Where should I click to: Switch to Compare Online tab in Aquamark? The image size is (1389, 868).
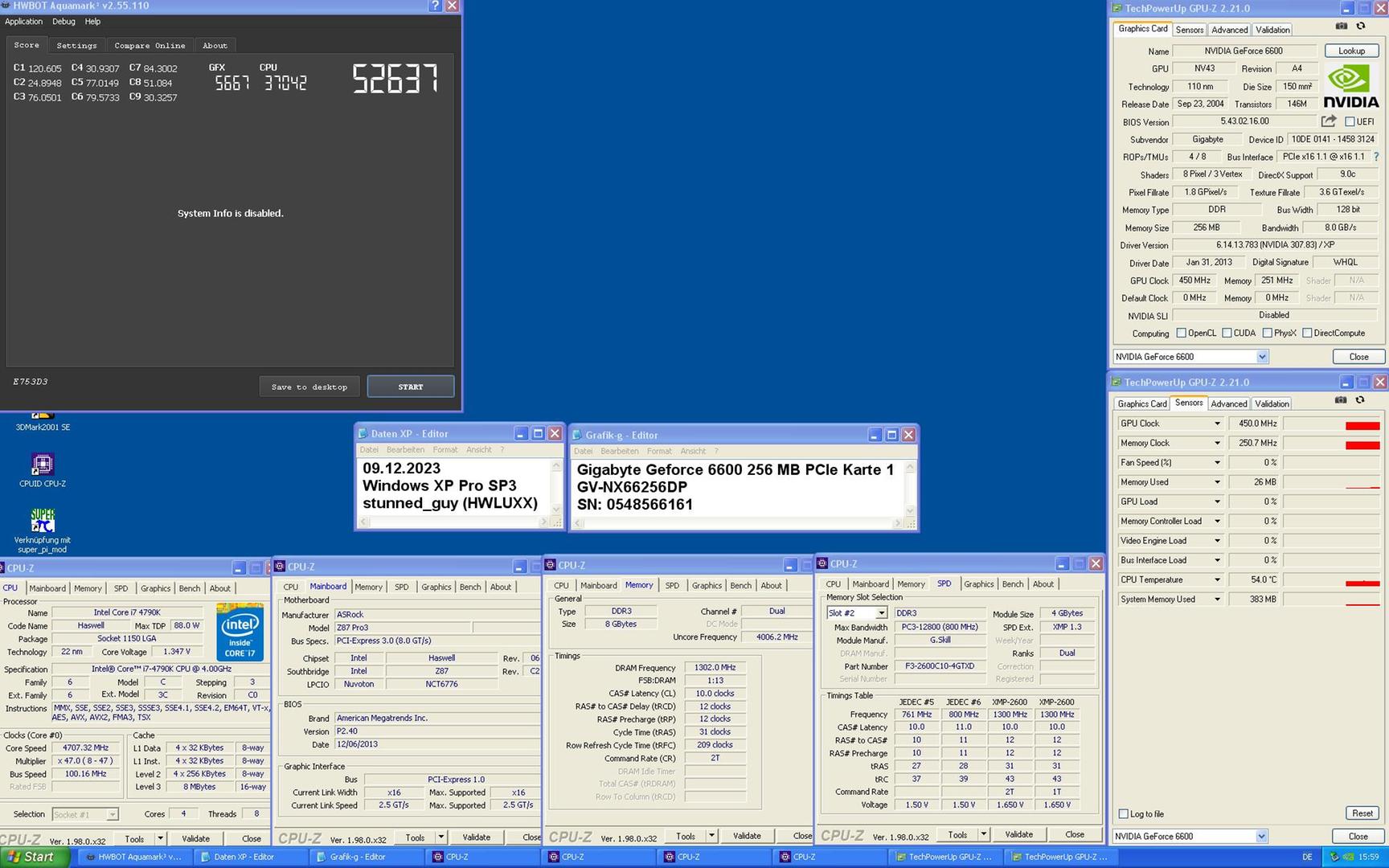(x=150, y=46)
